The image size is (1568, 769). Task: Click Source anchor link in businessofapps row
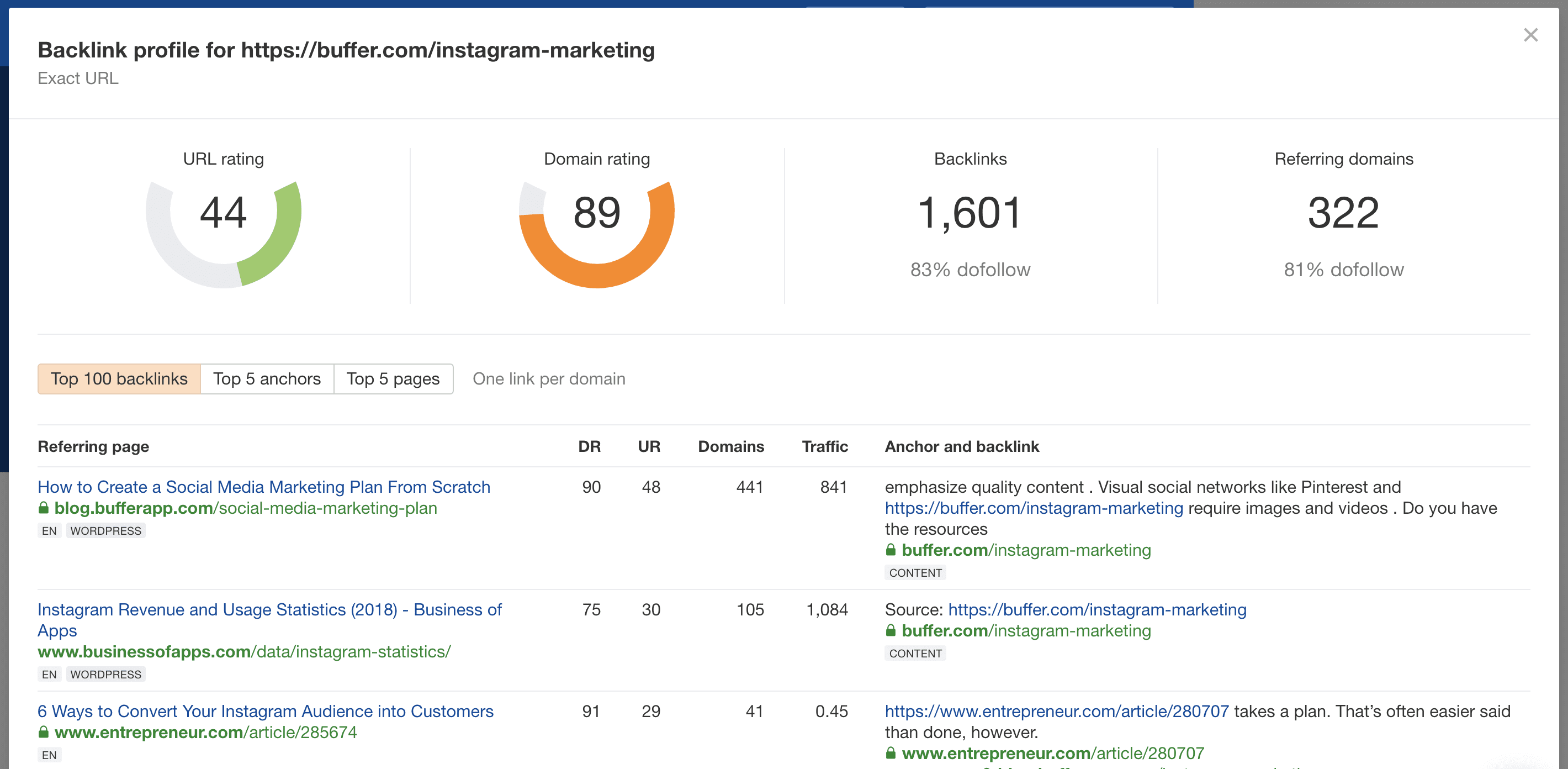1097,609
